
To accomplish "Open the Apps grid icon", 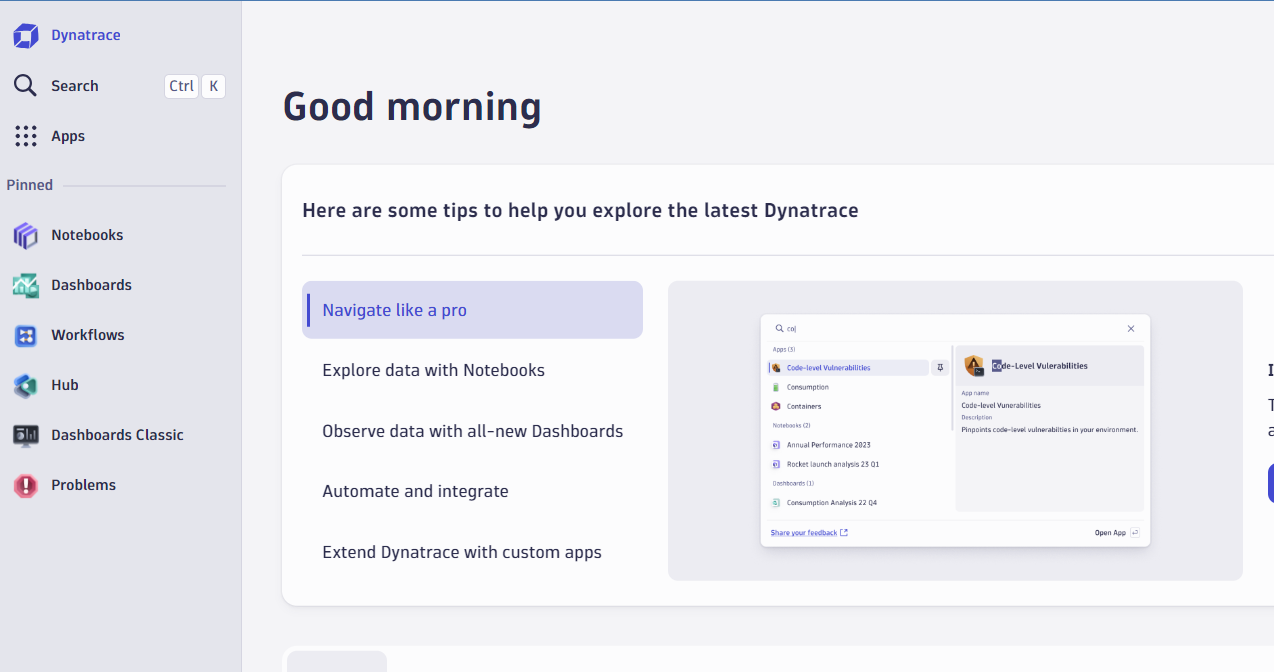I will pyautogui.click(x=25, y=136).
